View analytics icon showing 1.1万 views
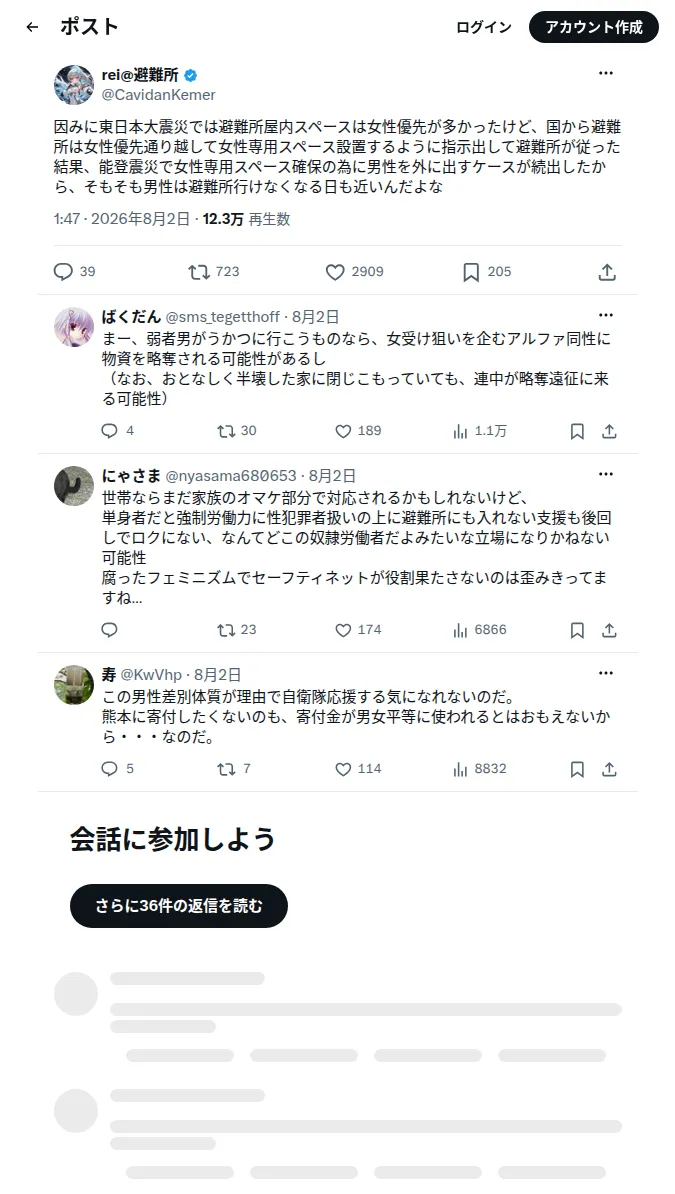The height and width of the screenshot is (1194, 675). coord(460,431)
